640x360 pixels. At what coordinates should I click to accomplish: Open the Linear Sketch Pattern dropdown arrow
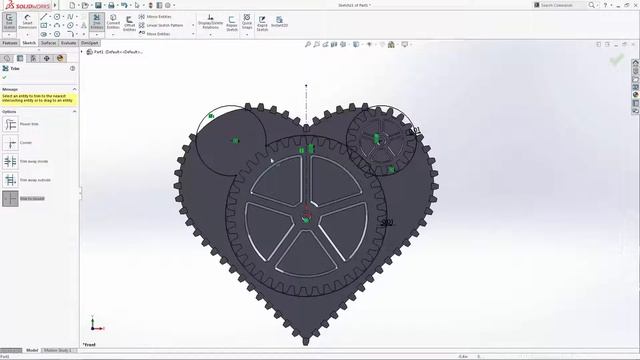pos(193,25)
